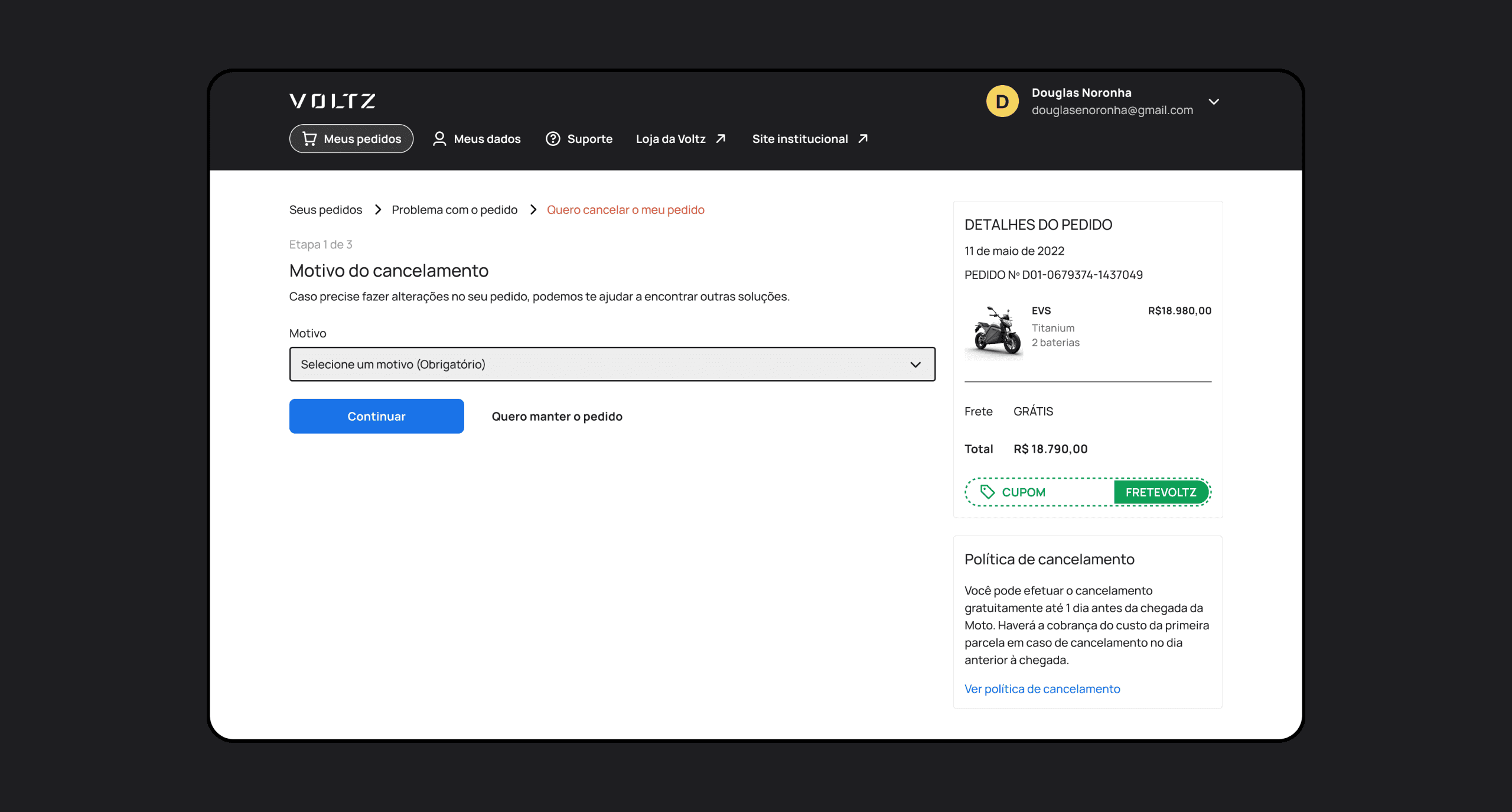Click the tag icon in the coupon box
Screen dimensions: 1512x812
[x=988, y=492]
